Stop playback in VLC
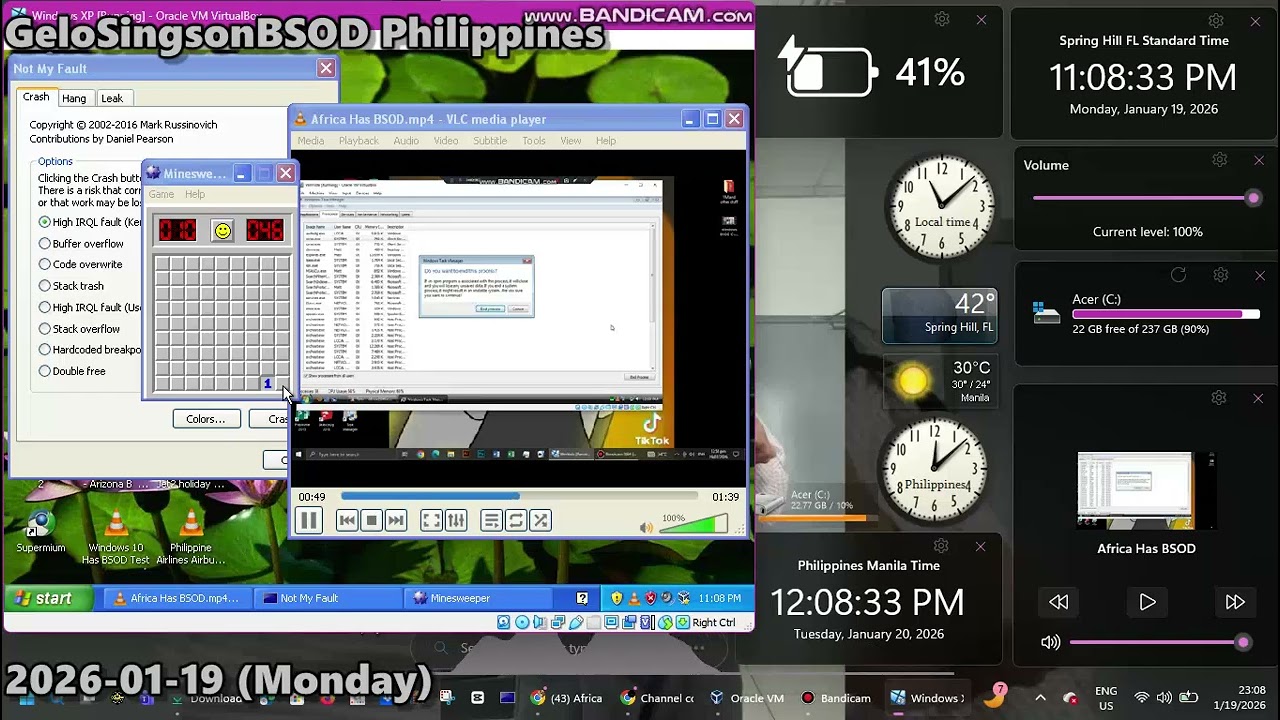 (x=371, y=520)
